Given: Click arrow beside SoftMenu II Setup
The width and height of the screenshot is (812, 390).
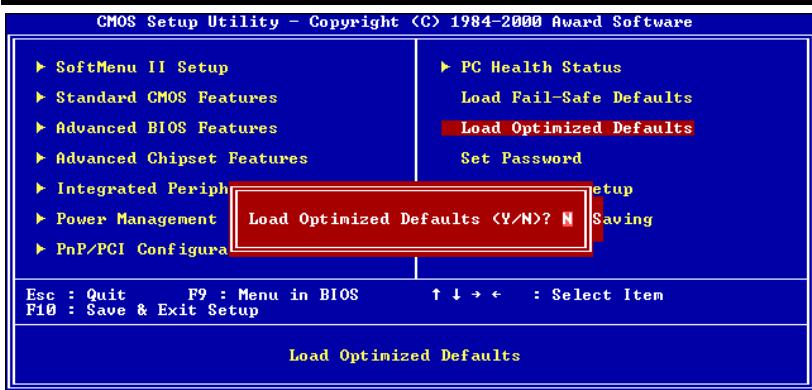Looking at the screenshot, I should tap(41, 67).
